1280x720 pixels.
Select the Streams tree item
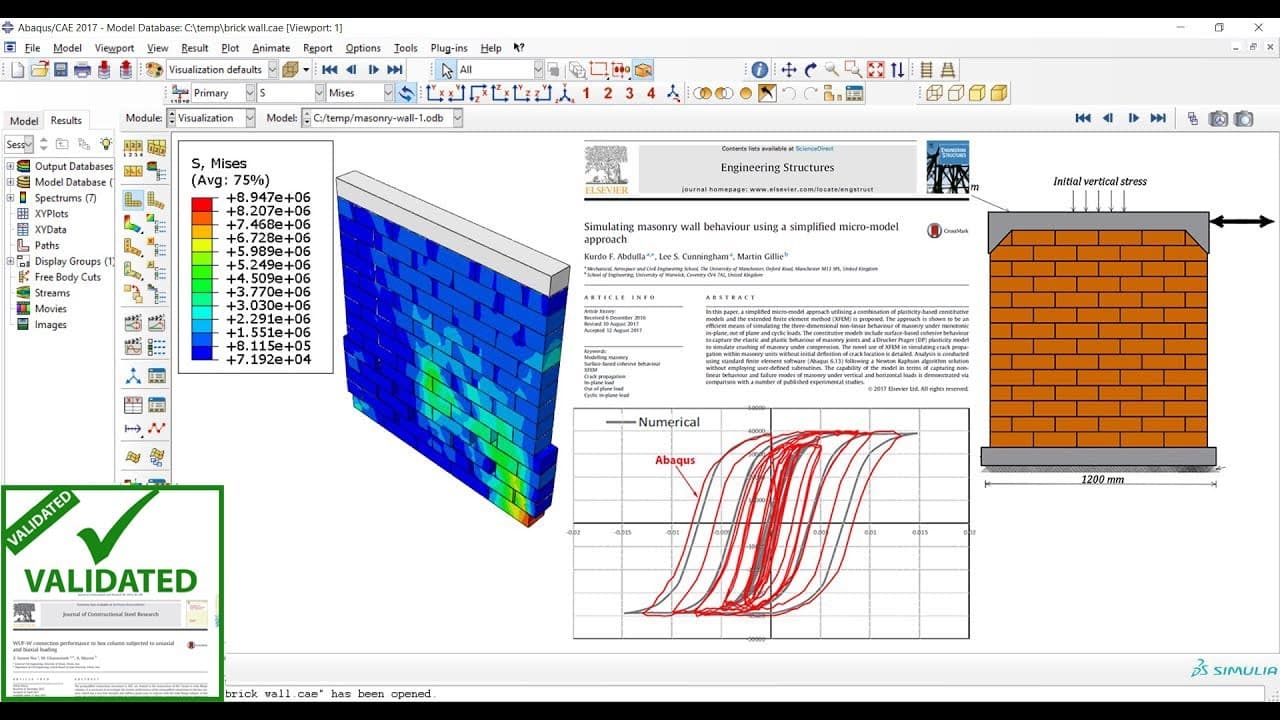pos(53,293)
